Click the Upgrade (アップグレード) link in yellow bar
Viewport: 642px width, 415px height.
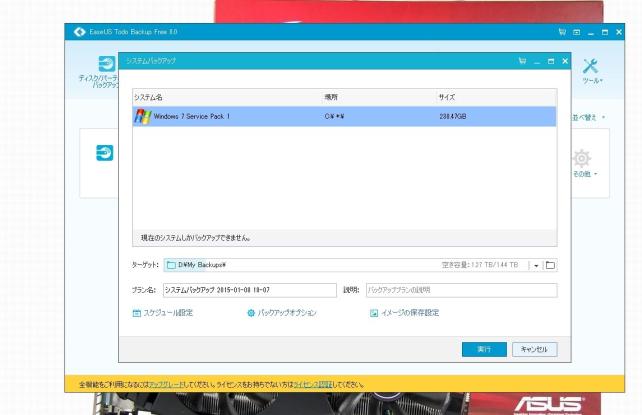coord(166,385)
